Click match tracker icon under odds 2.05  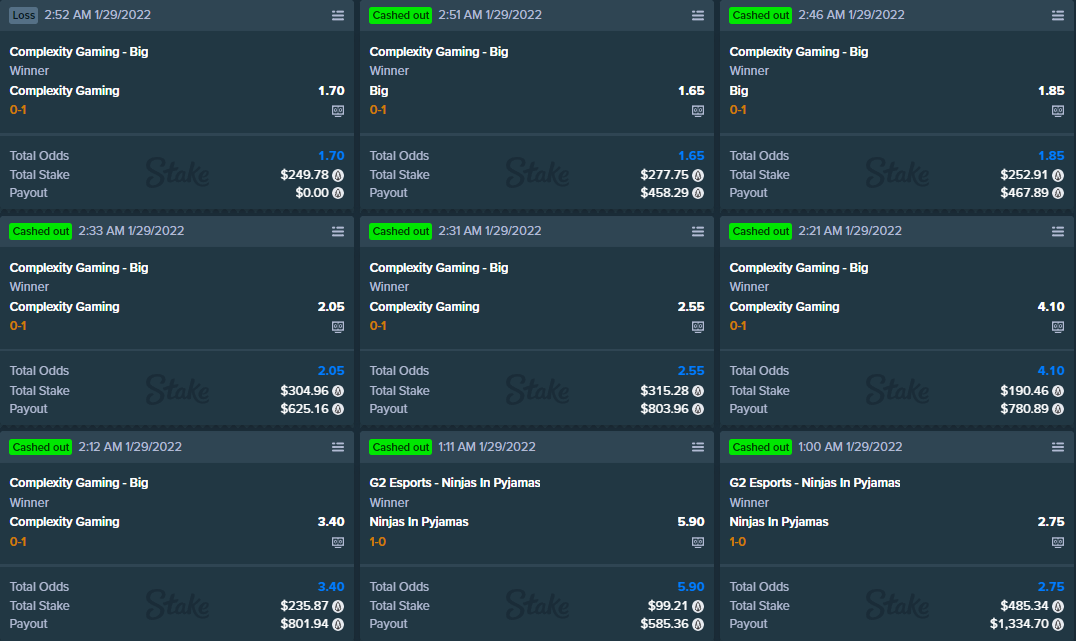[338, 327]
